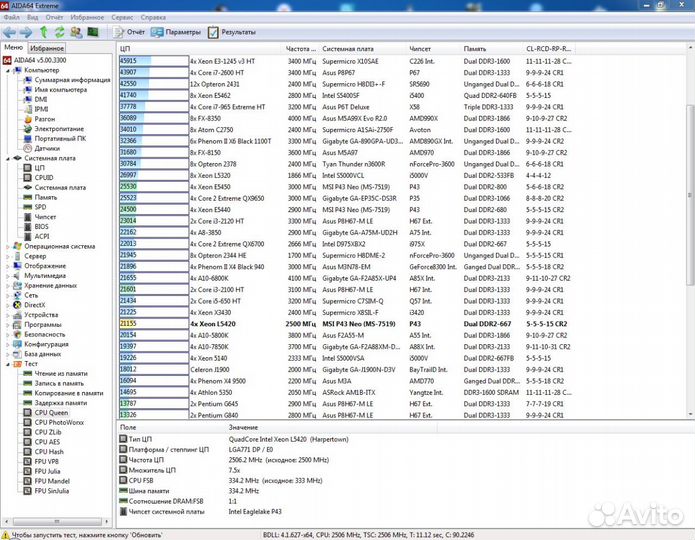Switch to the Избранное tab
The width and height of the screenshot is (695, 540).
(x=47, y=48)
